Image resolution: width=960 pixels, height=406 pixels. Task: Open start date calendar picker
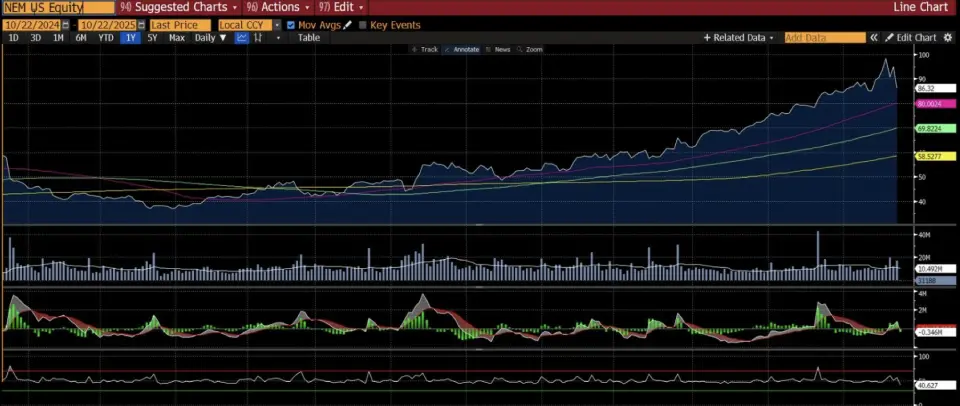click(67, 25)
